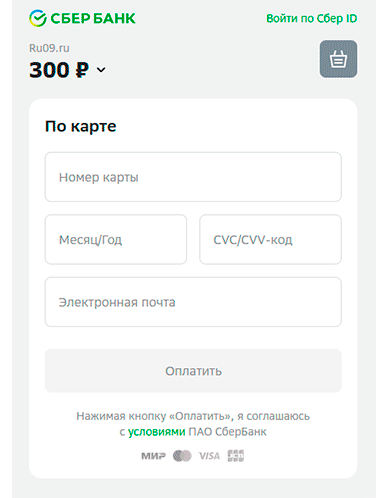Click the Mastercard logo

(x=182, y=456)
